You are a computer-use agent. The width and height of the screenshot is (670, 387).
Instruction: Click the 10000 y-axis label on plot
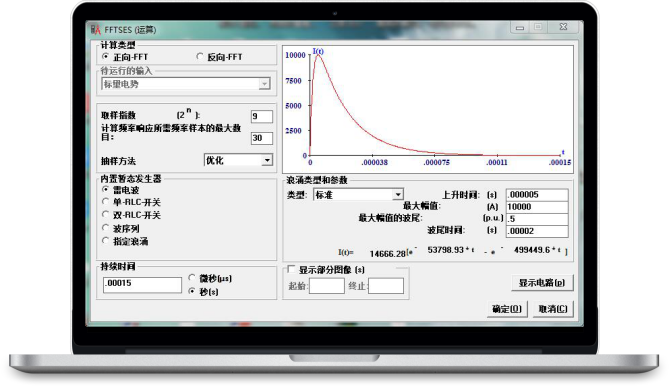[295, 55]
